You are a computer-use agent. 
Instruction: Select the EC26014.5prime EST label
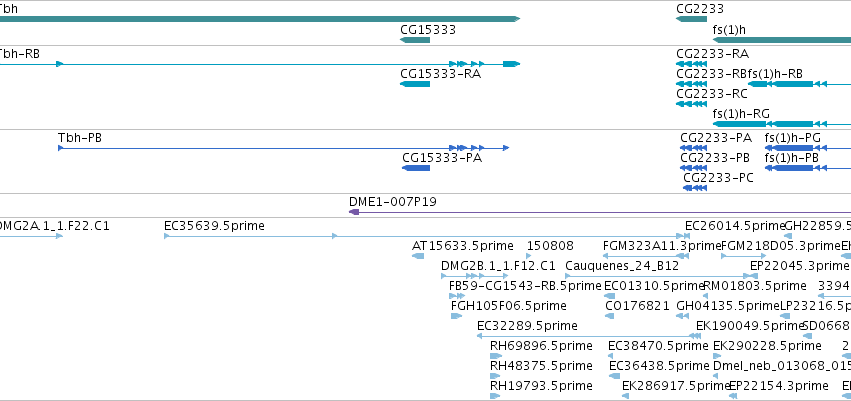coord(735,225)
